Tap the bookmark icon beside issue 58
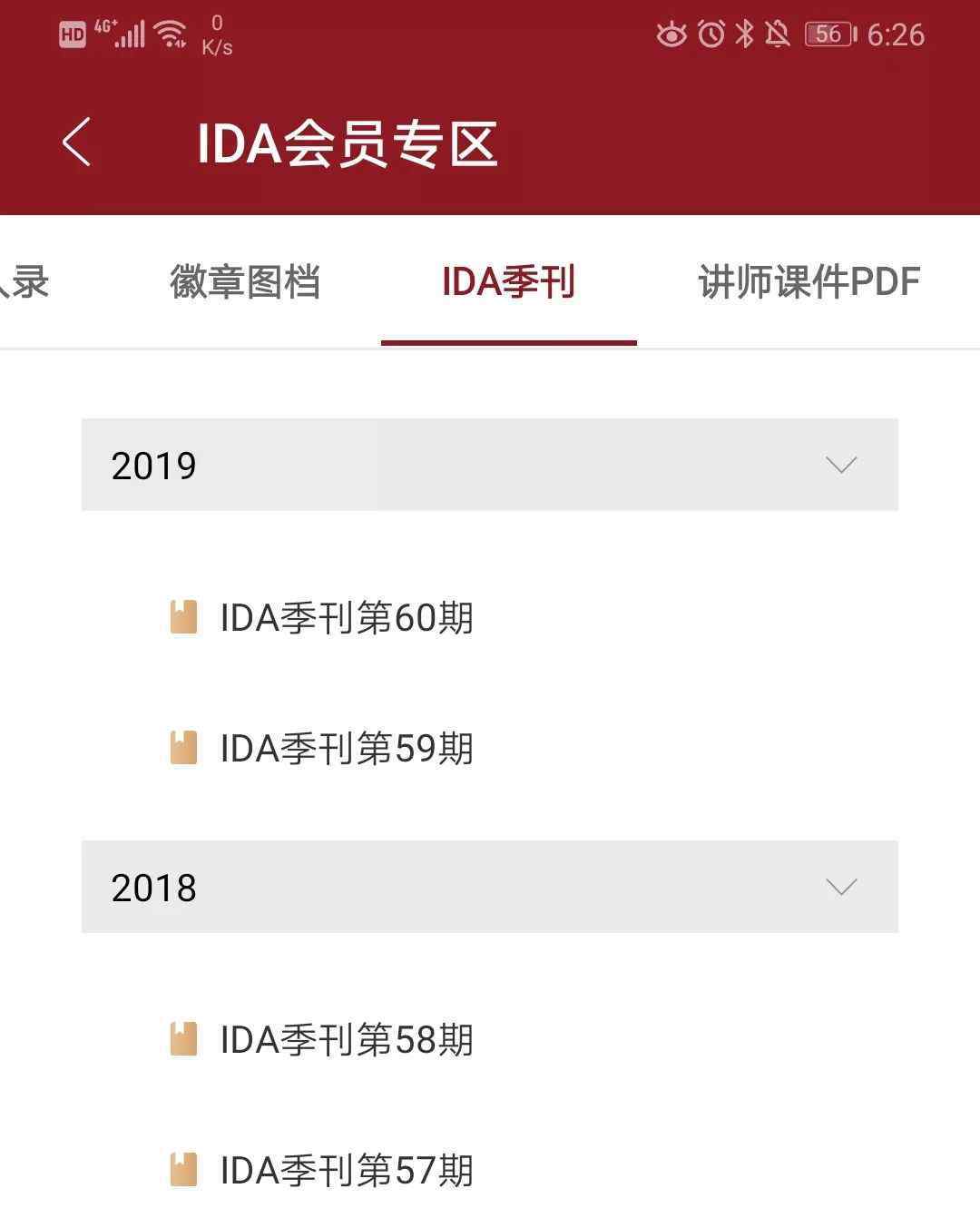This screenshot has height=1208, width=980. pos(184,1039)
